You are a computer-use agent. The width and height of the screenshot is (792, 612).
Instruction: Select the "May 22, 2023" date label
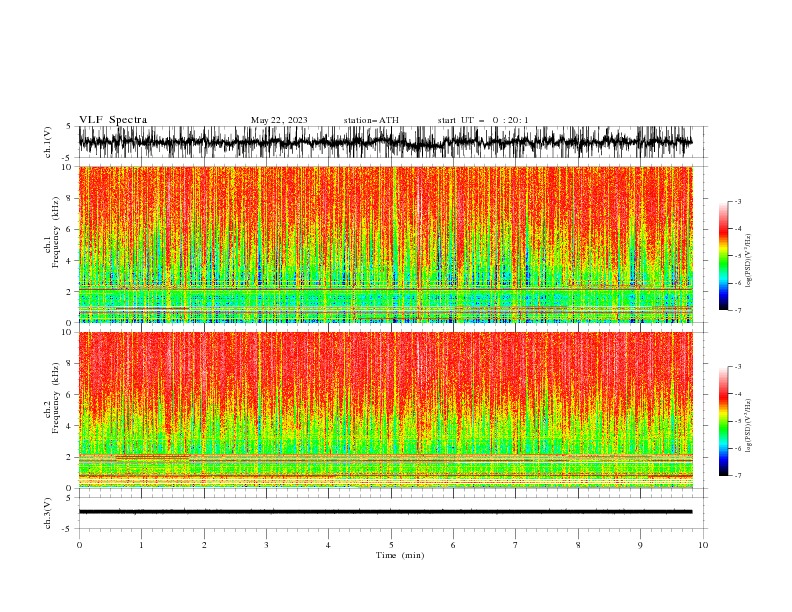click(x=279, y=120)
